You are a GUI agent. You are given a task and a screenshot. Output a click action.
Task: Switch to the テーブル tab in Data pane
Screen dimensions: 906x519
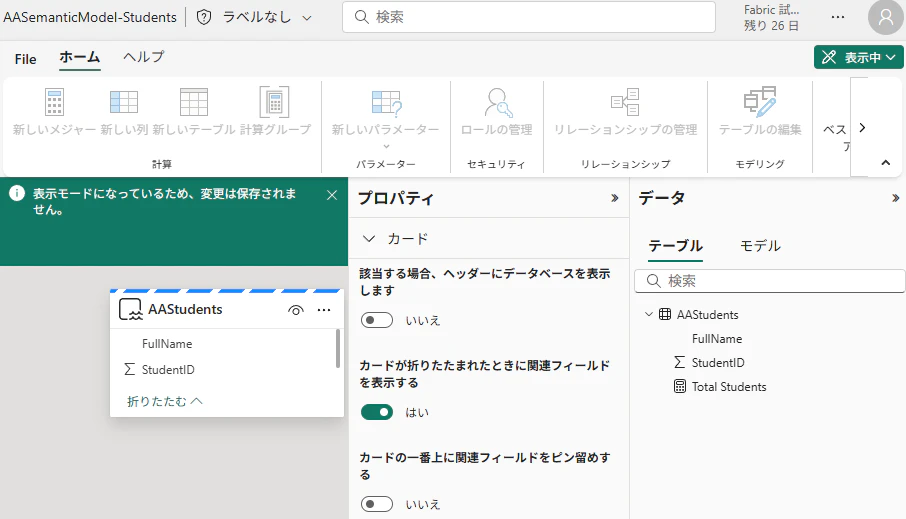pyautogui.click(x=675, y=246)
